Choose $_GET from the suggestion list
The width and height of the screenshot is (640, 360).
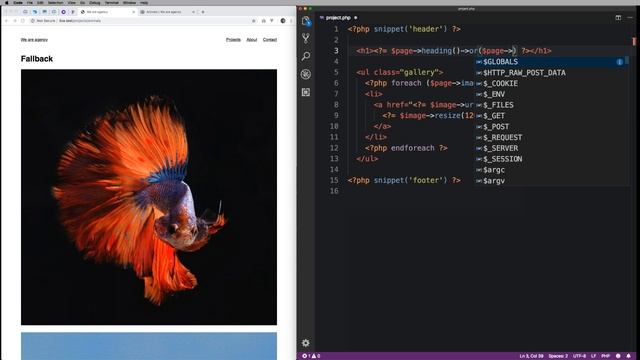click(x=552, y=116)
